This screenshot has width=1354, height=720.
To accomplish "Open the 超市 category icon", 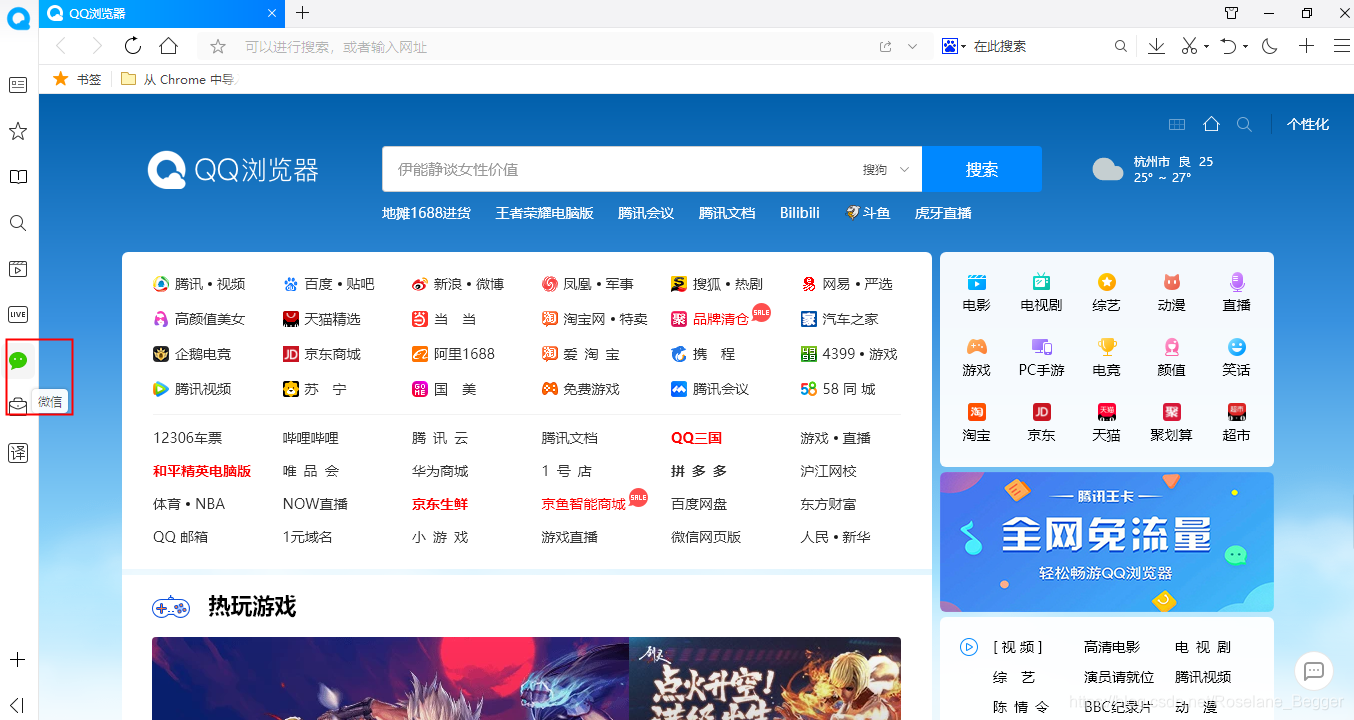I will 1236,422.
